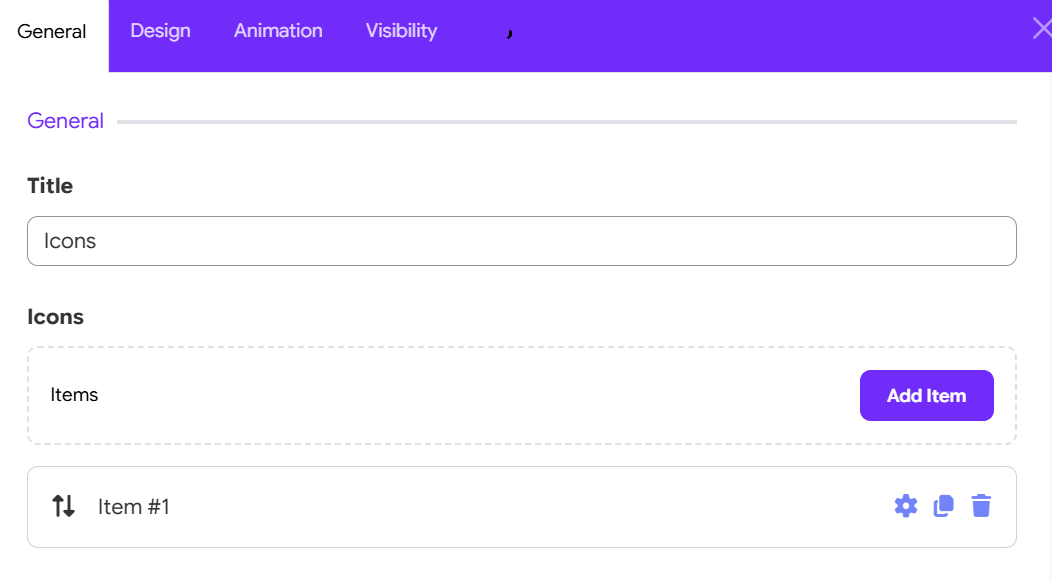Switch to the Design tab
1052x581 pixels.
(160, 31)
